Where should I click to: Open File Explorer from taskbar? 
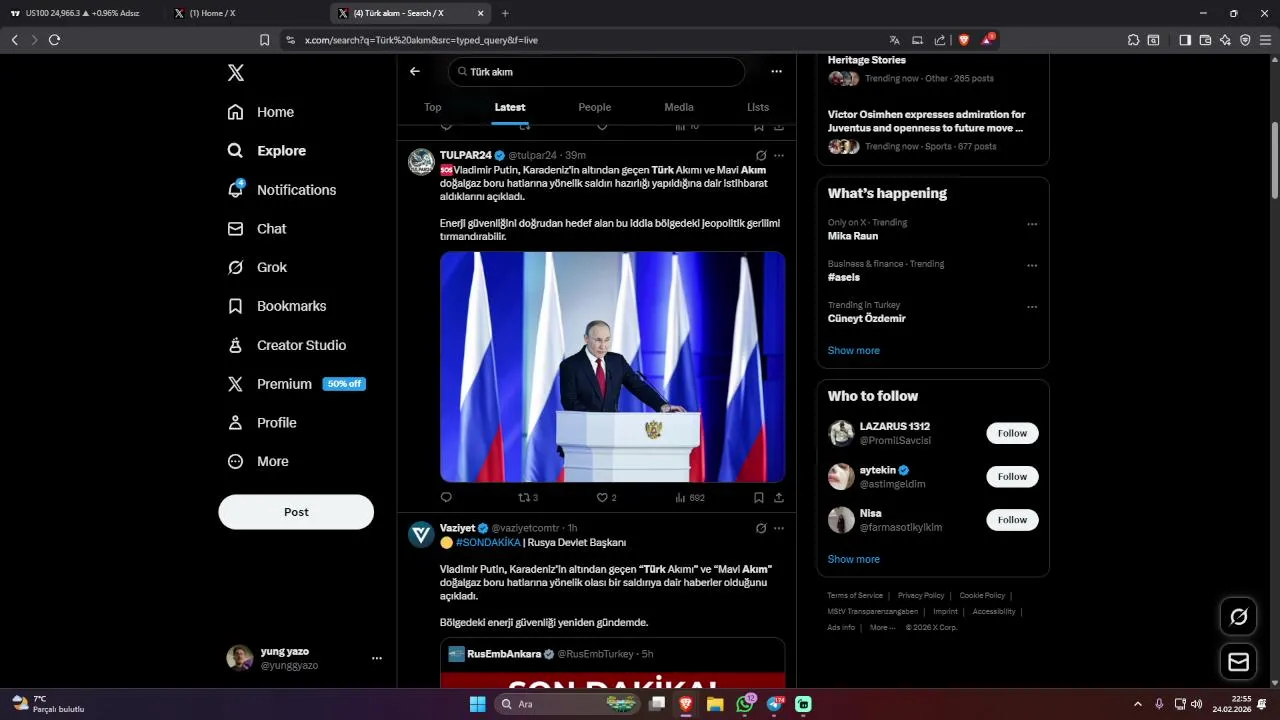[x=715, y=704]
